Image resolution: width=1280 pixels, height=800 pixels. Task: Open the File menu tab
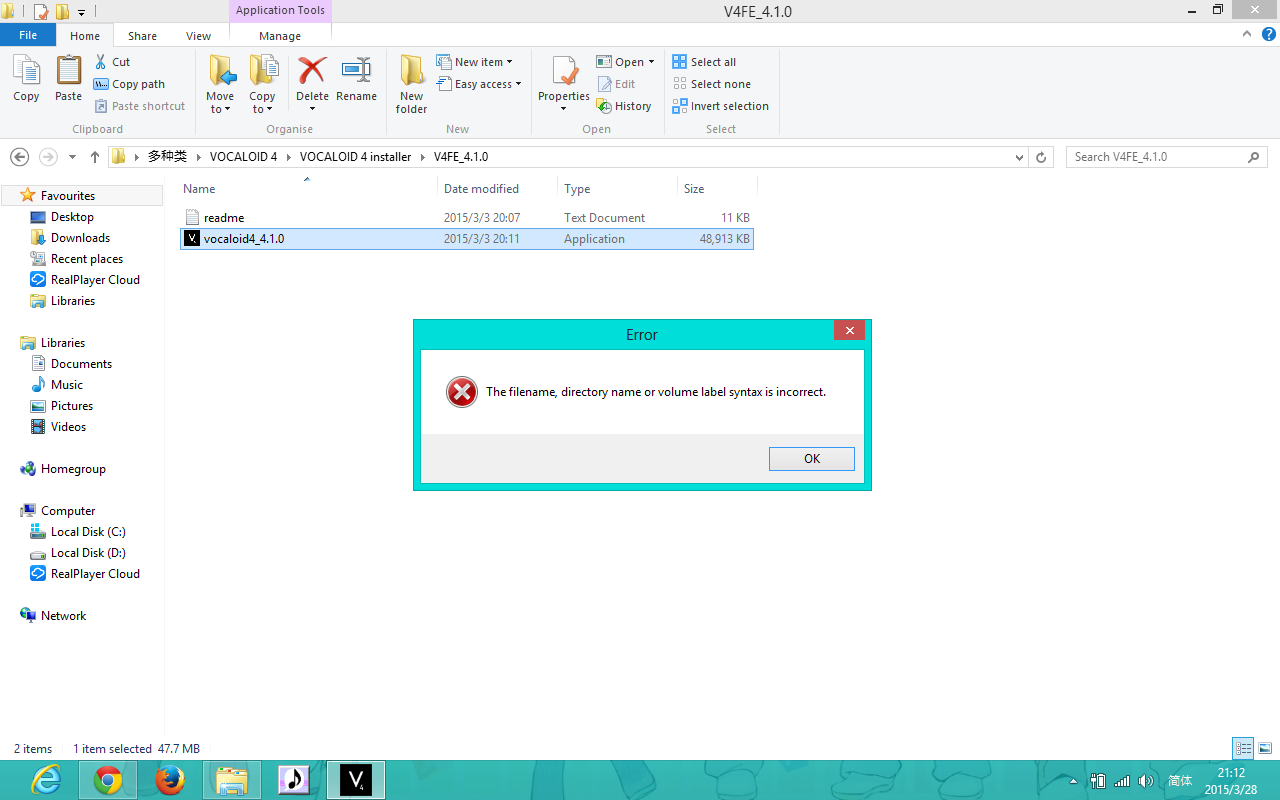click(x=28, y=35)
